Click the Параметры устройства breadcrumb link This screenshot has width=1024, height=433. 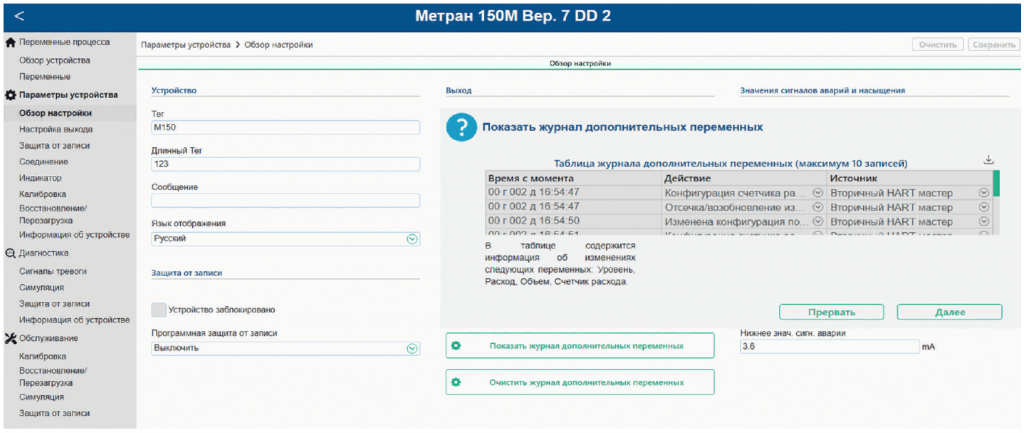pos(186,45)
